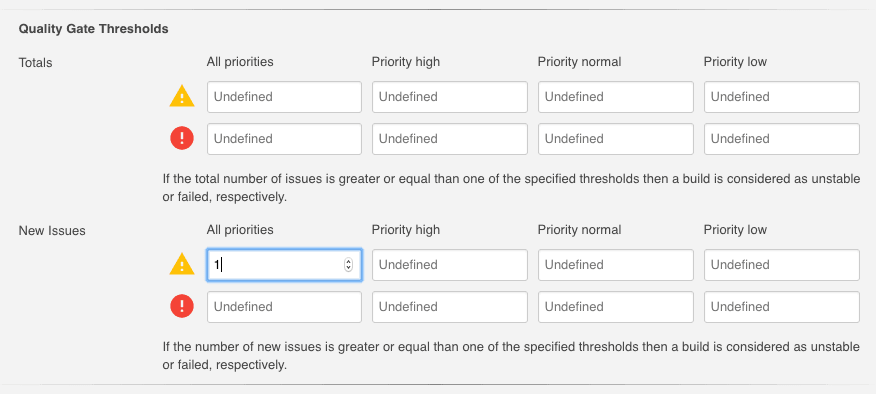Click New Issues failed Priority low field

(782, 307)
